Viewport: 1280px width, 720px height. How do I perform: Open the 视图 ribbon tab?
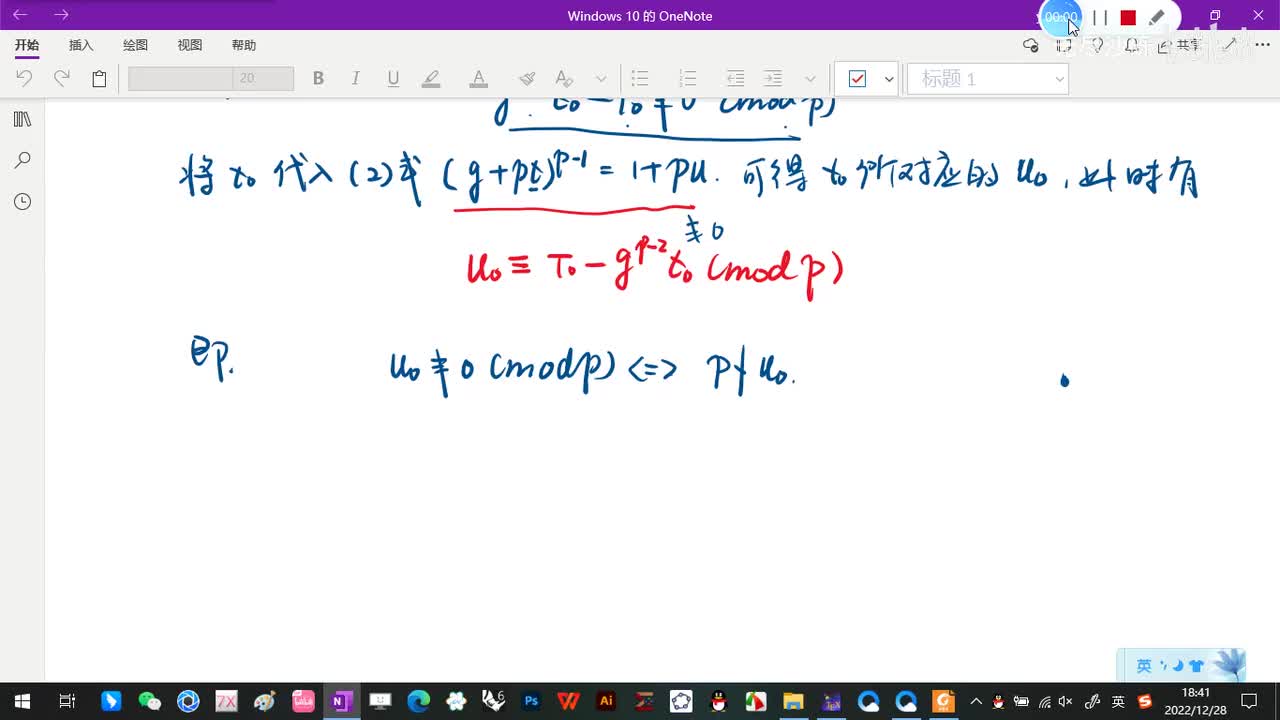(x=190, y=45)
